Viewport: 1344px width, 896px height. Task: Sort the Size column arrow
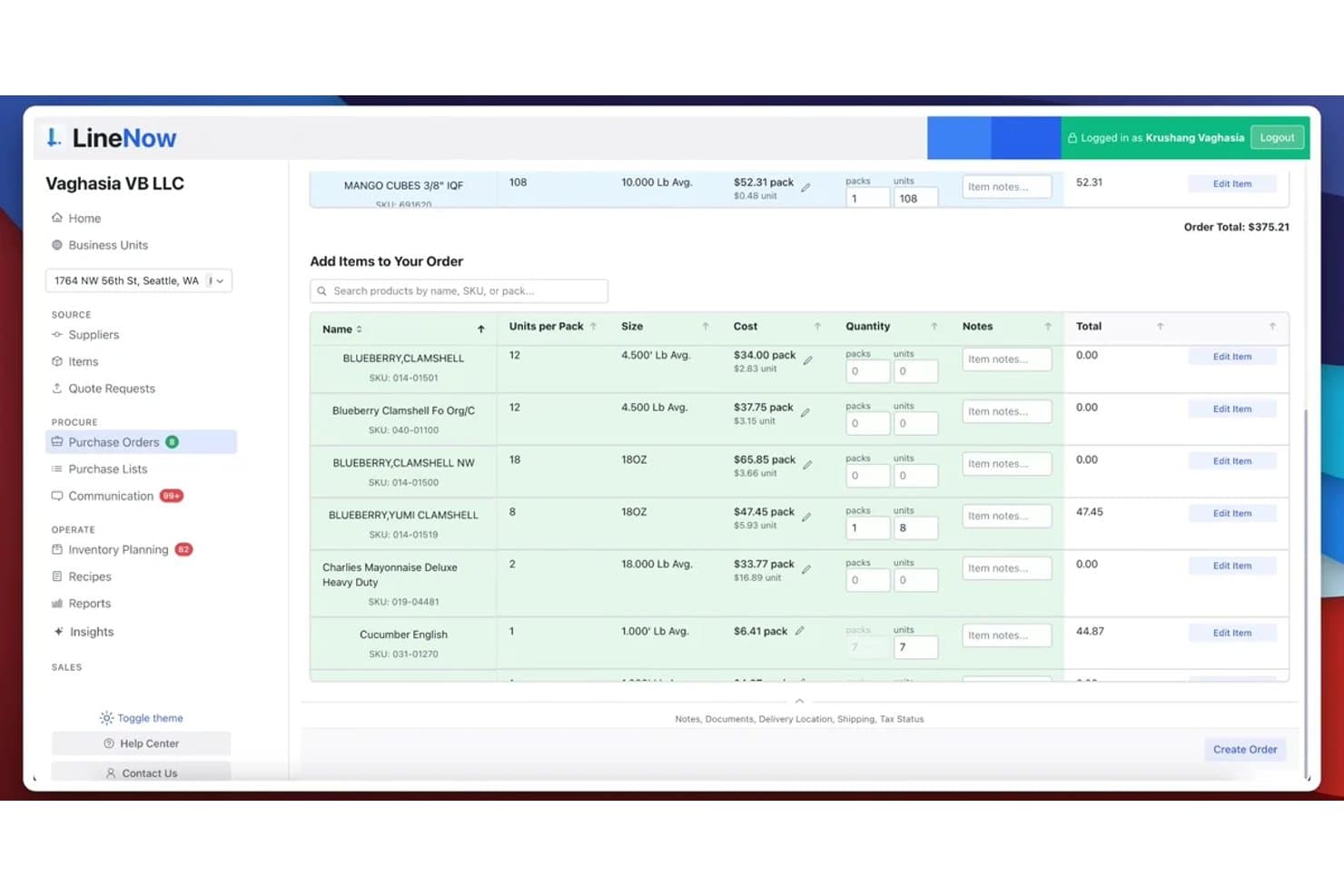point(705,327)
